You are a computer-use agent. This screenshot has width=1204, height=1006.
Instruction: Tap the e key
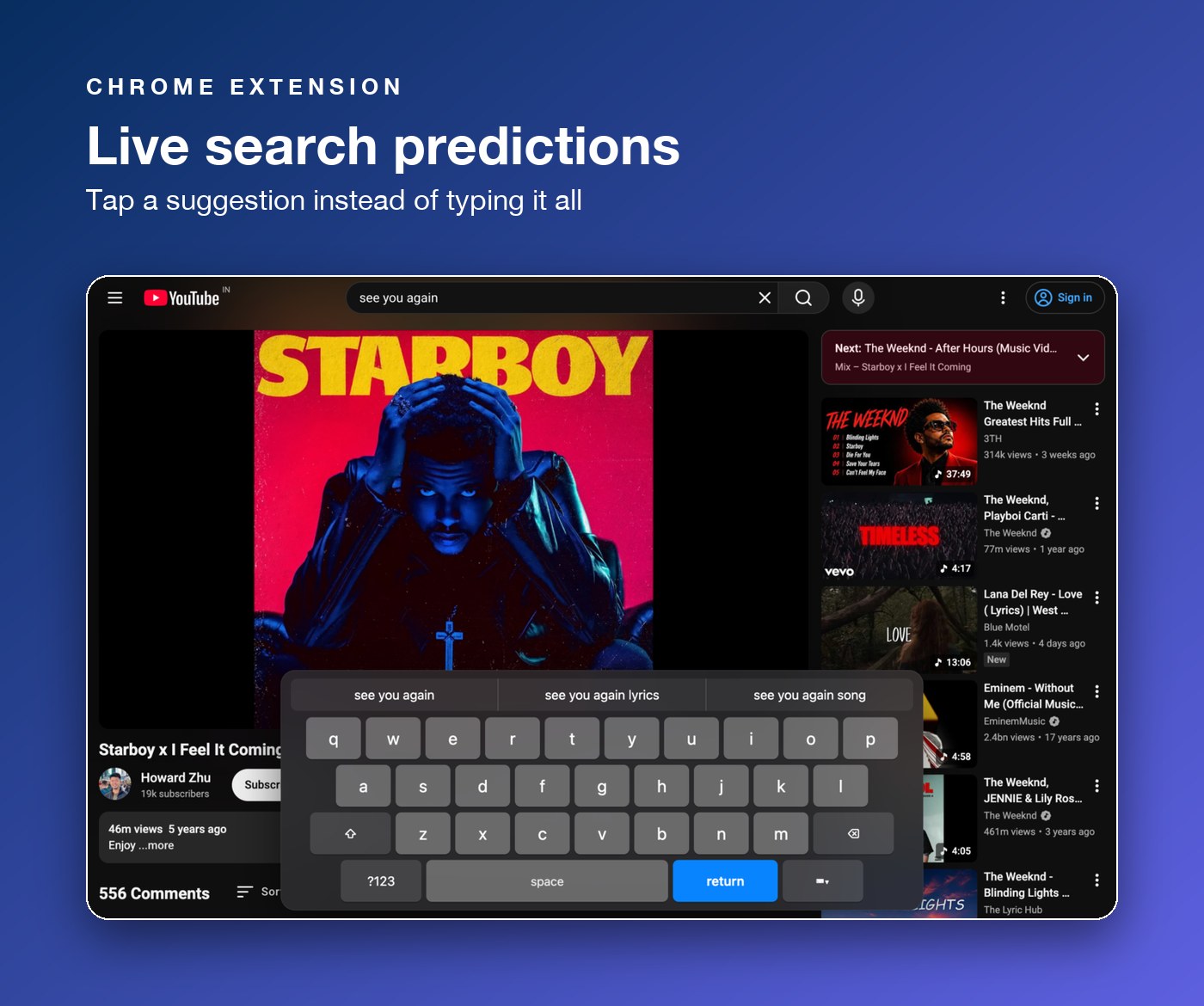tap(452, 739)
